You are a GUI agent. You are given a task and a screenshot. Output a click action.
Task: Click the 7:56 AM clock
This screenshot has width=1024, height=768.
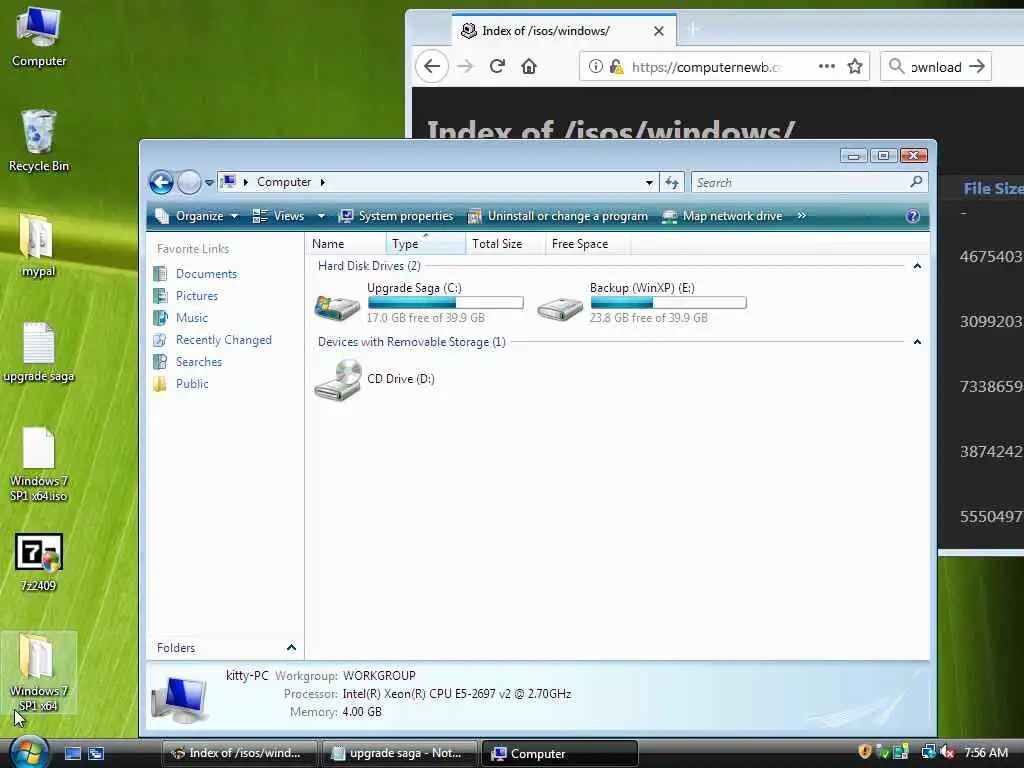click(x=985, y=752)
